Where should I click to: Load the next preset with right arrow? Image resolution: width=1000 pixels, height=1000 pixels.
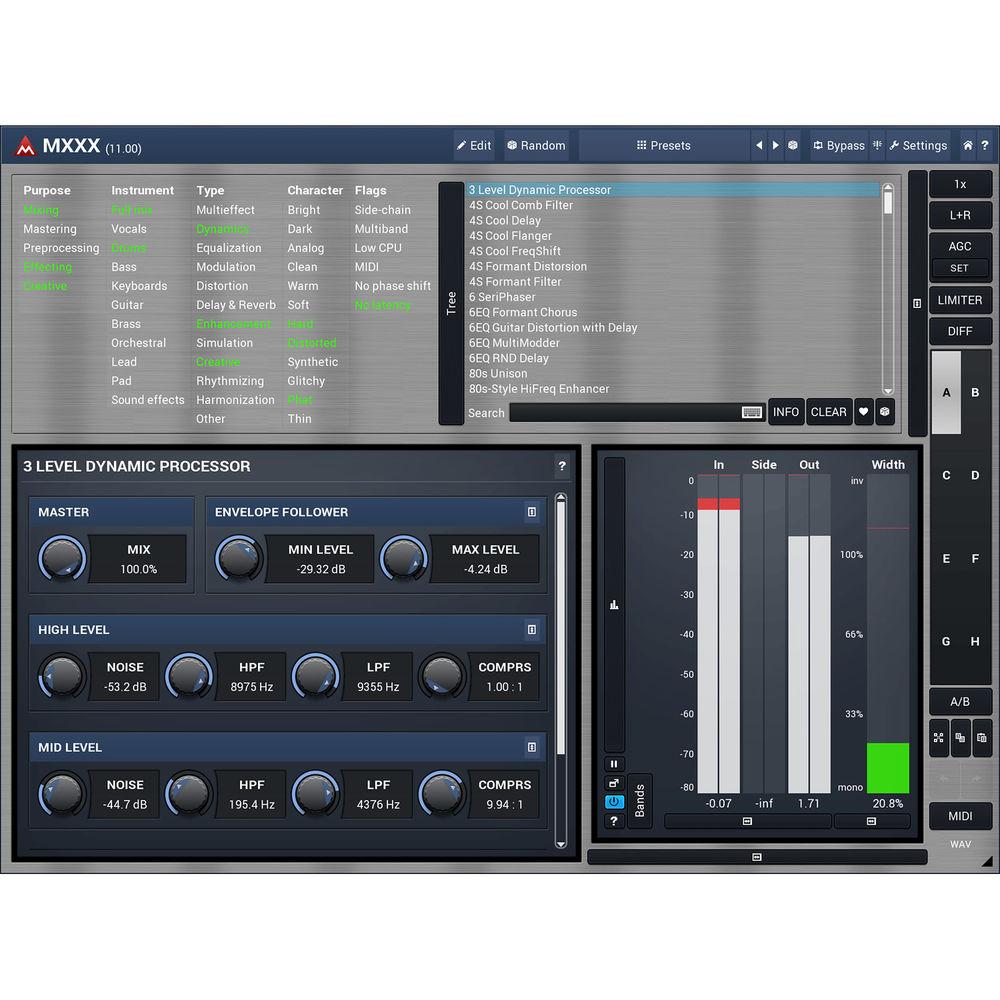[775, 145]
